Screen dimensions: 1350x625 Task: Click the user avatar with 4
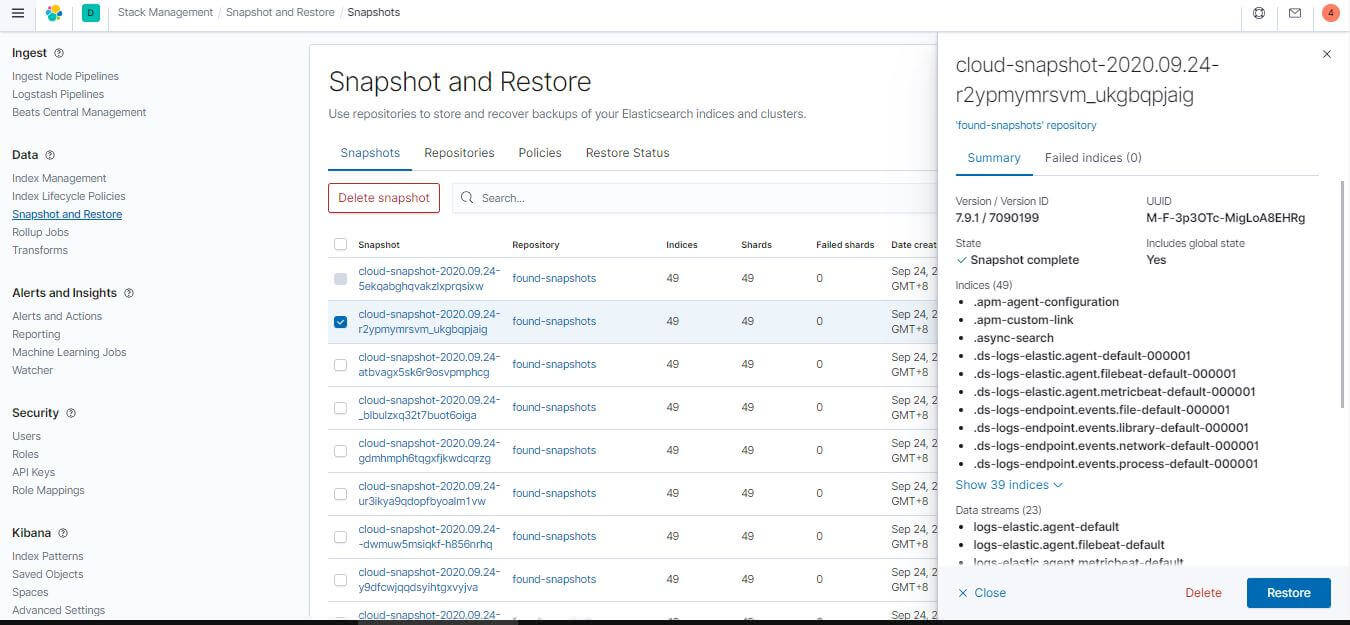1330,13
